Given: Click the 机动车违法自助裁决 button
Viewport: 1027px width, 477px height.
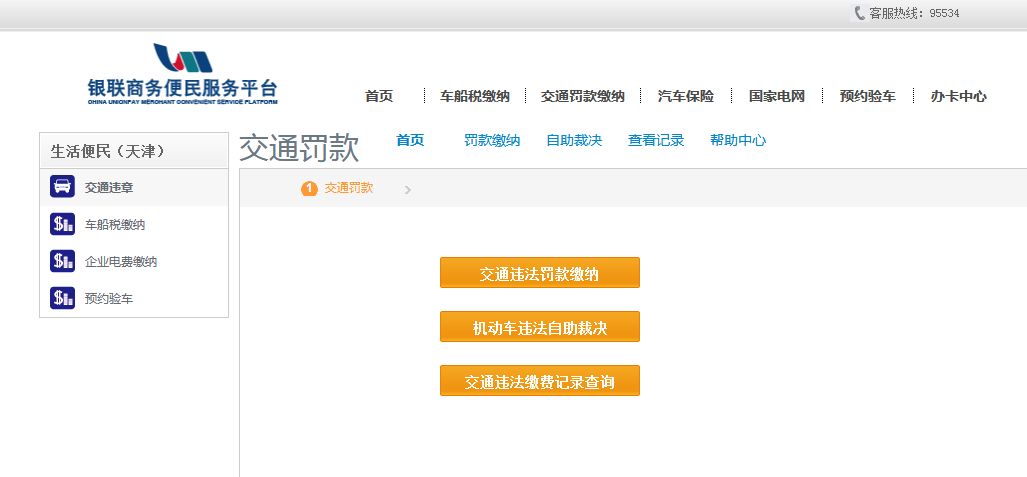Looking at the screenshot, I should click(x=540, y=326).
